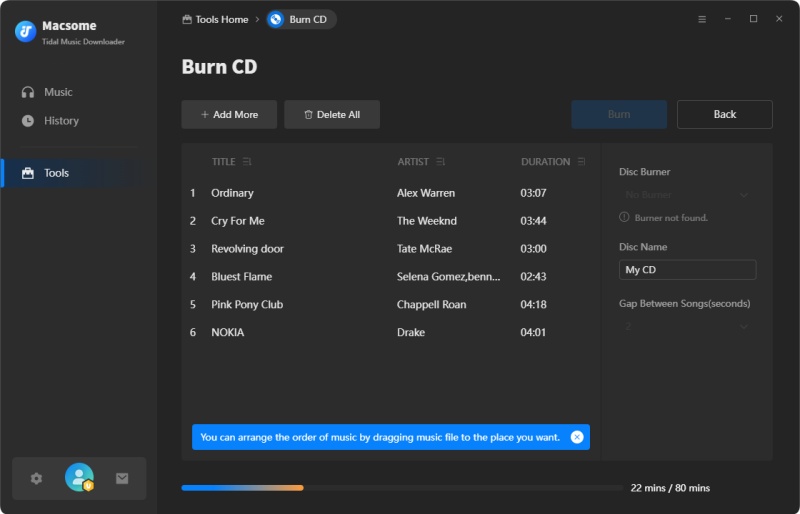Click the DURATION column header
Viewport: 800px width, 514px height.
pos(545,162)
